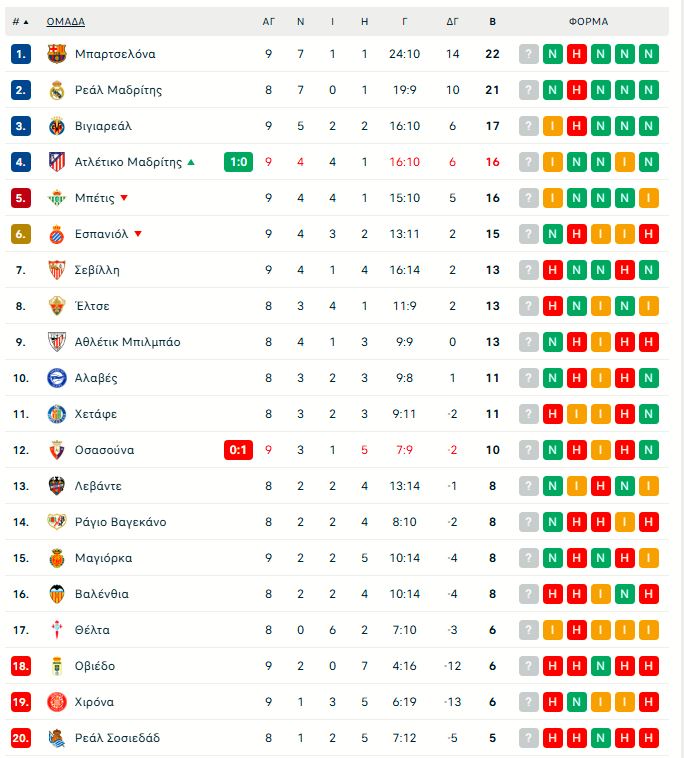The width and height of the screenshot is (684, 758).
Task: Click the Real Sociedad crest icon
Action: [56, 738]
